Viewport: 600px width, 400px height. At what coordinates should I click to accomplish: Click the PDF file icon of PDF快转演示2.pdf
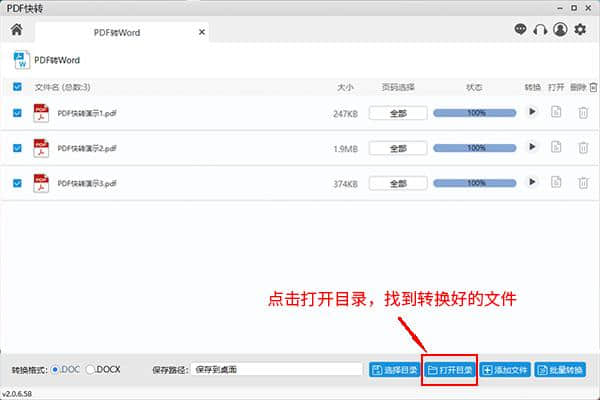click(41, 148)
